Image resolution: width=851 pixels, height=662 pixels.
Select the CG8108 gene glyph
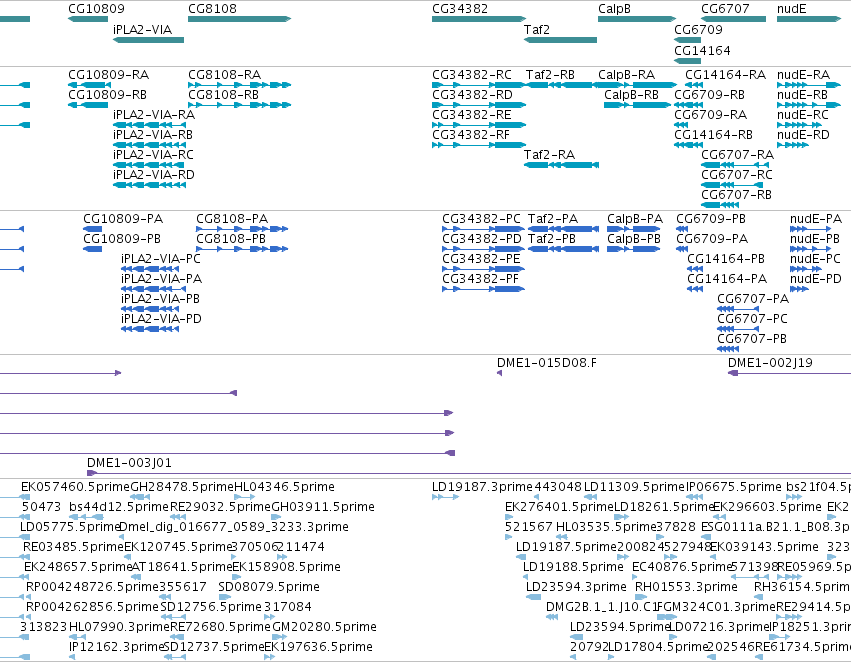tap(239, 19)
